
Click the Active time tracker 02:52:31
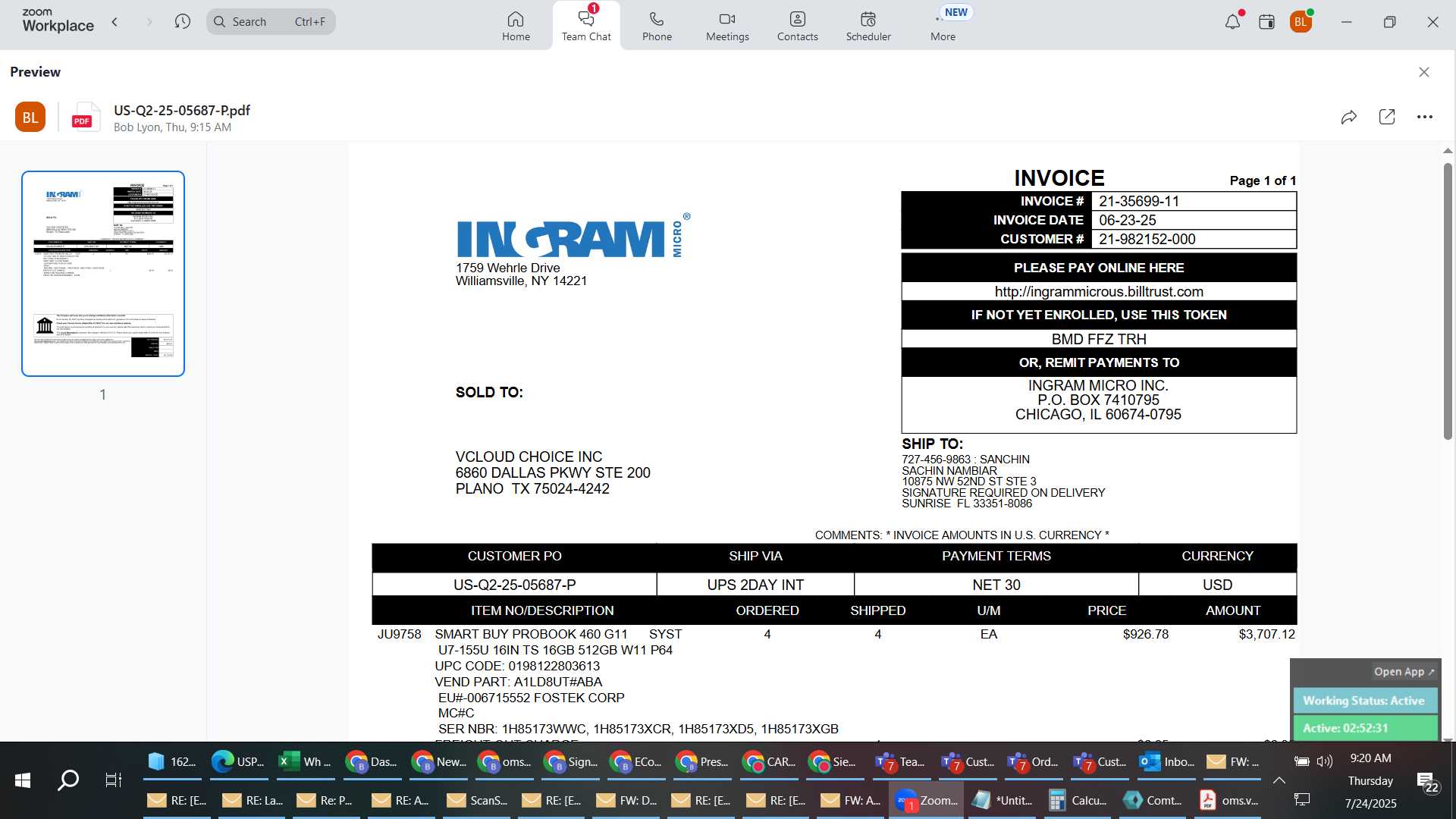point(1364,728)
